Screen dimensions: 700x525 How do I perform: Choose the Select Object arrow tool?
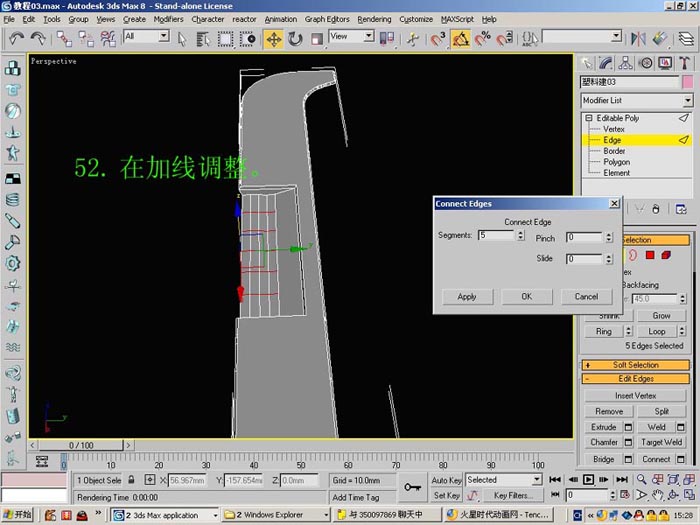[x=182, y=39]
